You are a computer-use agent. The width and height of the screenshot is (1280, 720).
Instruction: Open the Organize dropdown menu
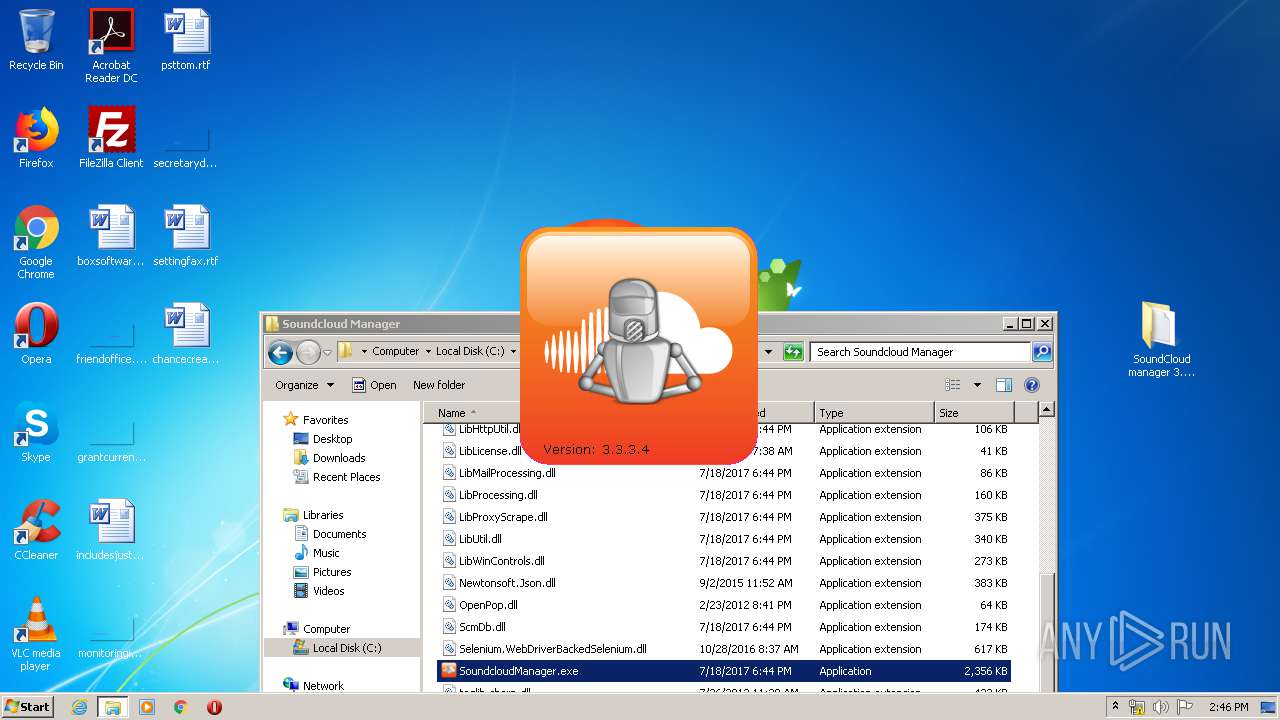(304, 385)
